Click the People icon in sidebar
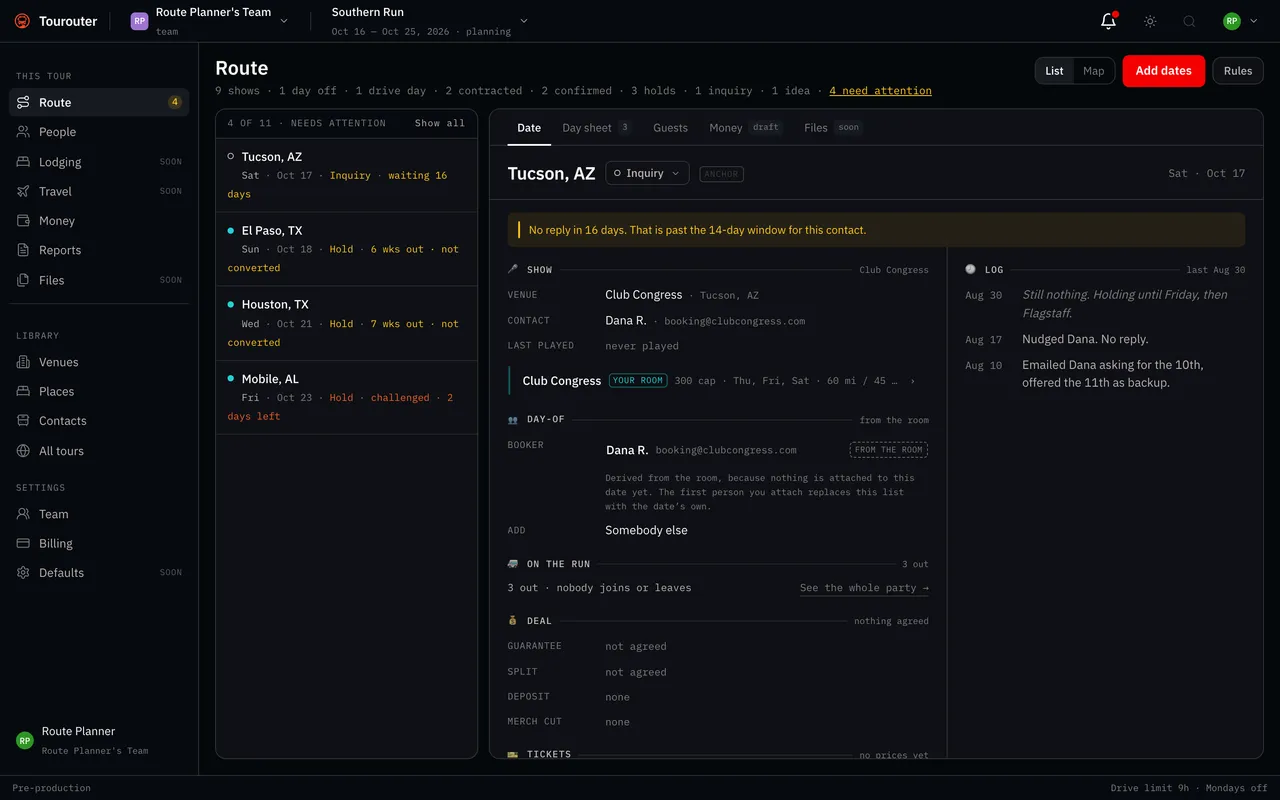1280x800 pixels. click(x=23, y=132)
